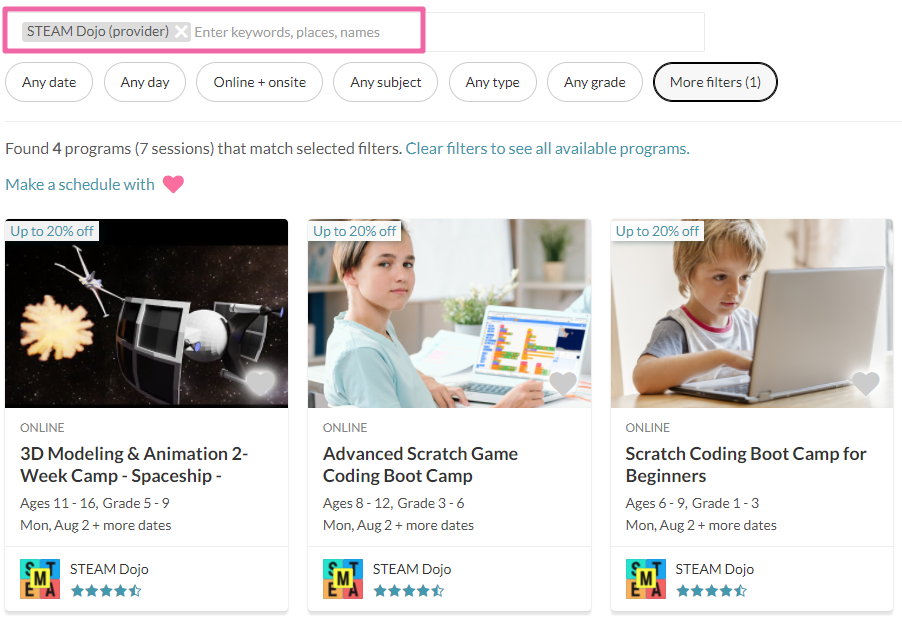Open the Any subject filter
Screen dimensions: 902x621
386,82
